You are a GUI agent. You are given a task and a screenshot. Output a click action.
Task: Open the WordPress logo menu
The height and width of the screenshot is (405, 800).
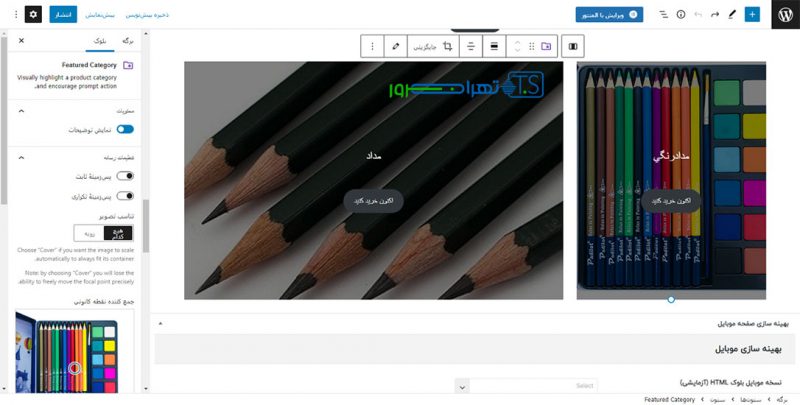click(x=783, y=15)
